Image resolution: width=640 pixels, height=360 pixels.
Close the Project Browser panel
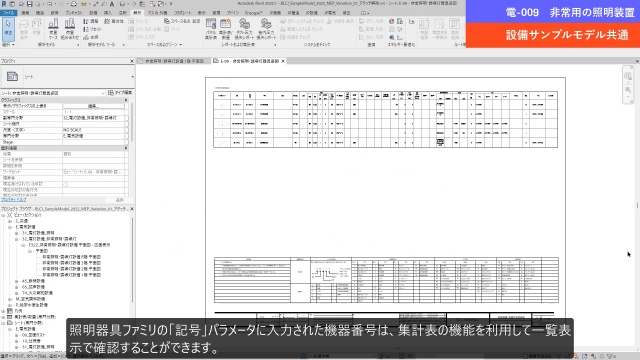coord(132,209)
